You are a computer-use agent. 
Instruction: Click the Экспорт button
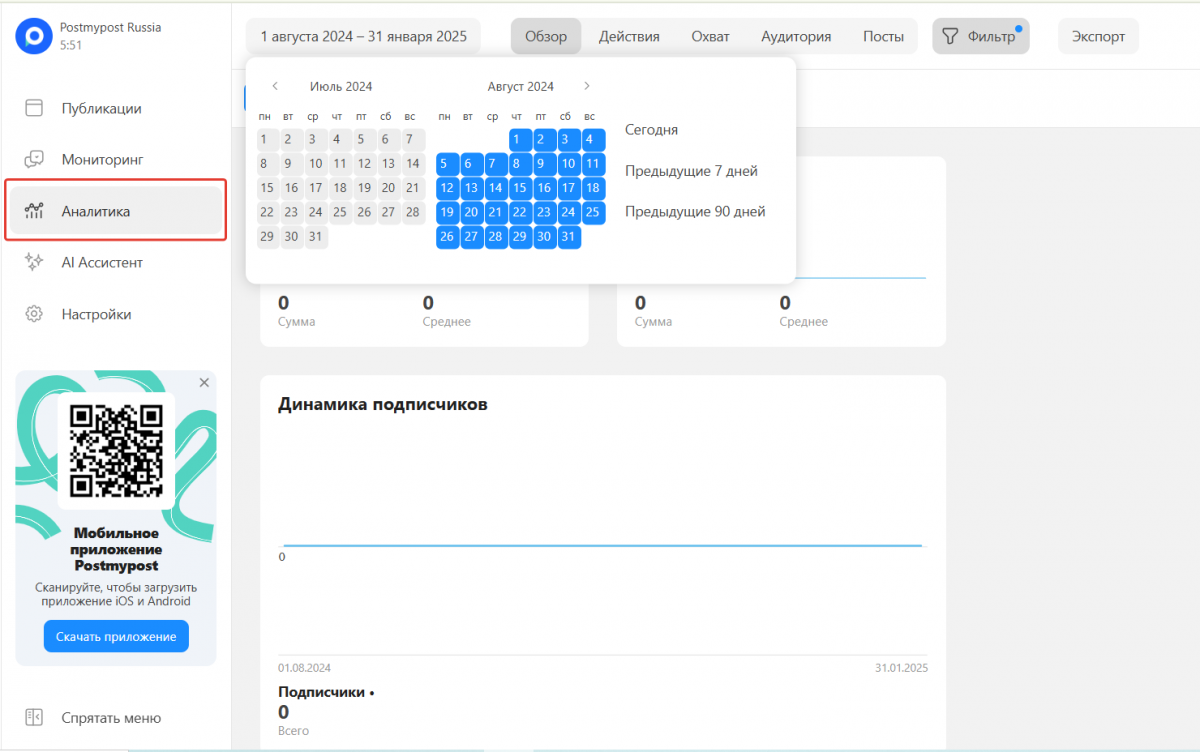coord(1098,37)
